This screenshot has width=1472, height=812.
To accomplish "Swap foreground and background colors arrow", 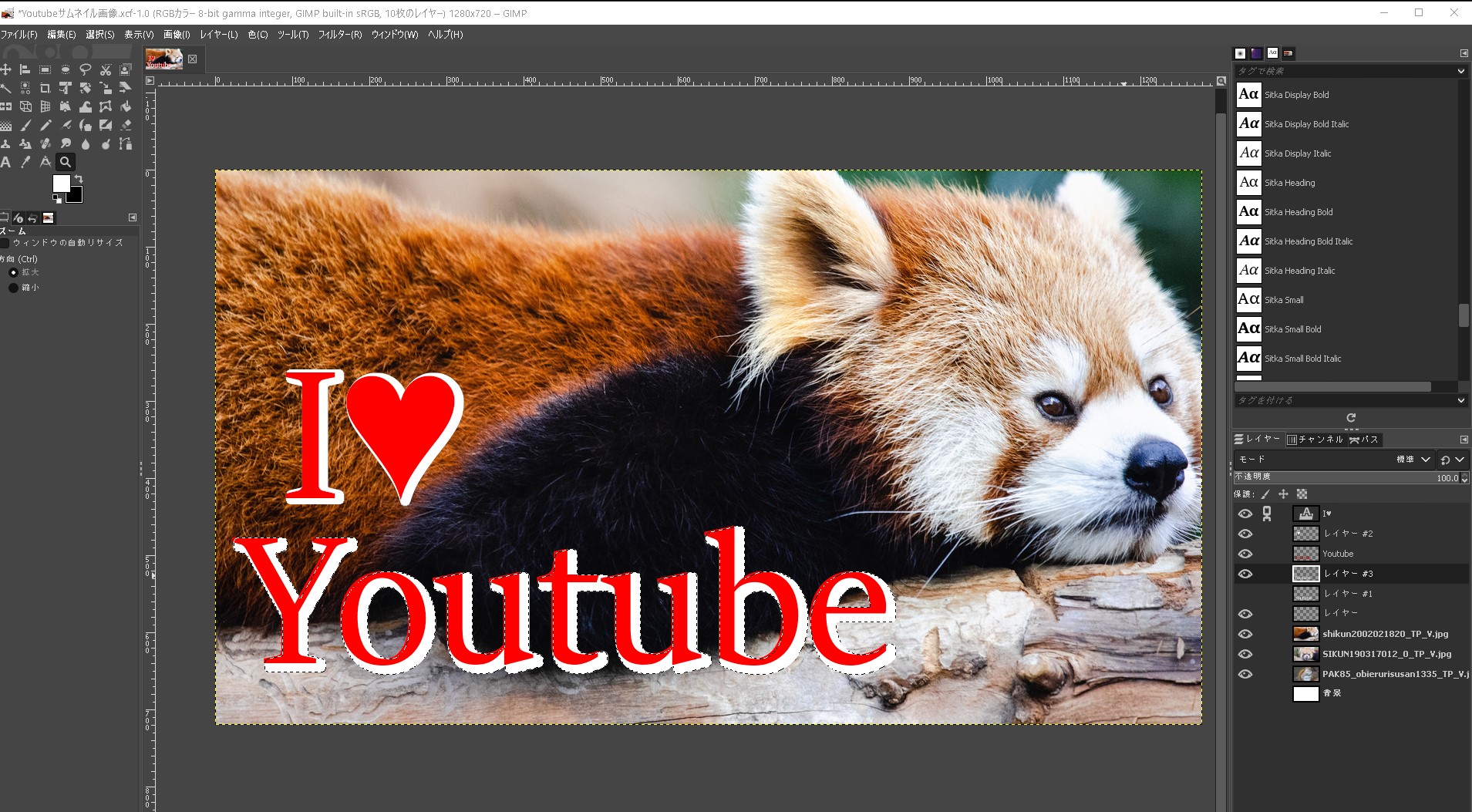I will click(79, 179).
